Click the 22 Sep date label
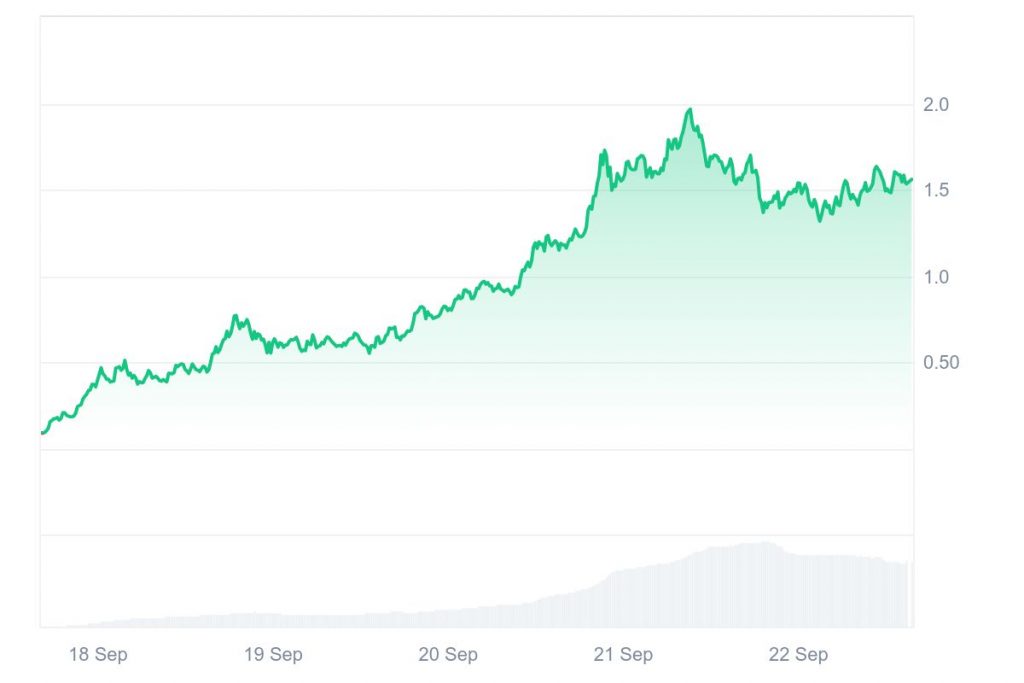1024x683 pixels. click(797, 655)
